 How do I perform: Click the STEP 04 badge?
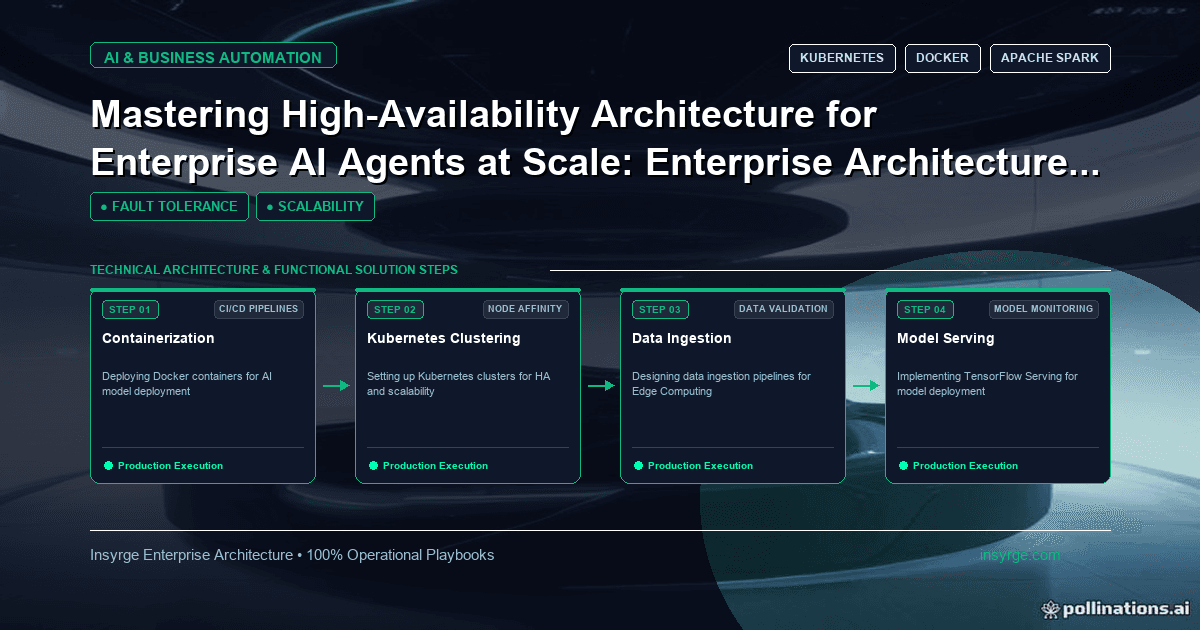pyautogui.click(x=925, y=309)
